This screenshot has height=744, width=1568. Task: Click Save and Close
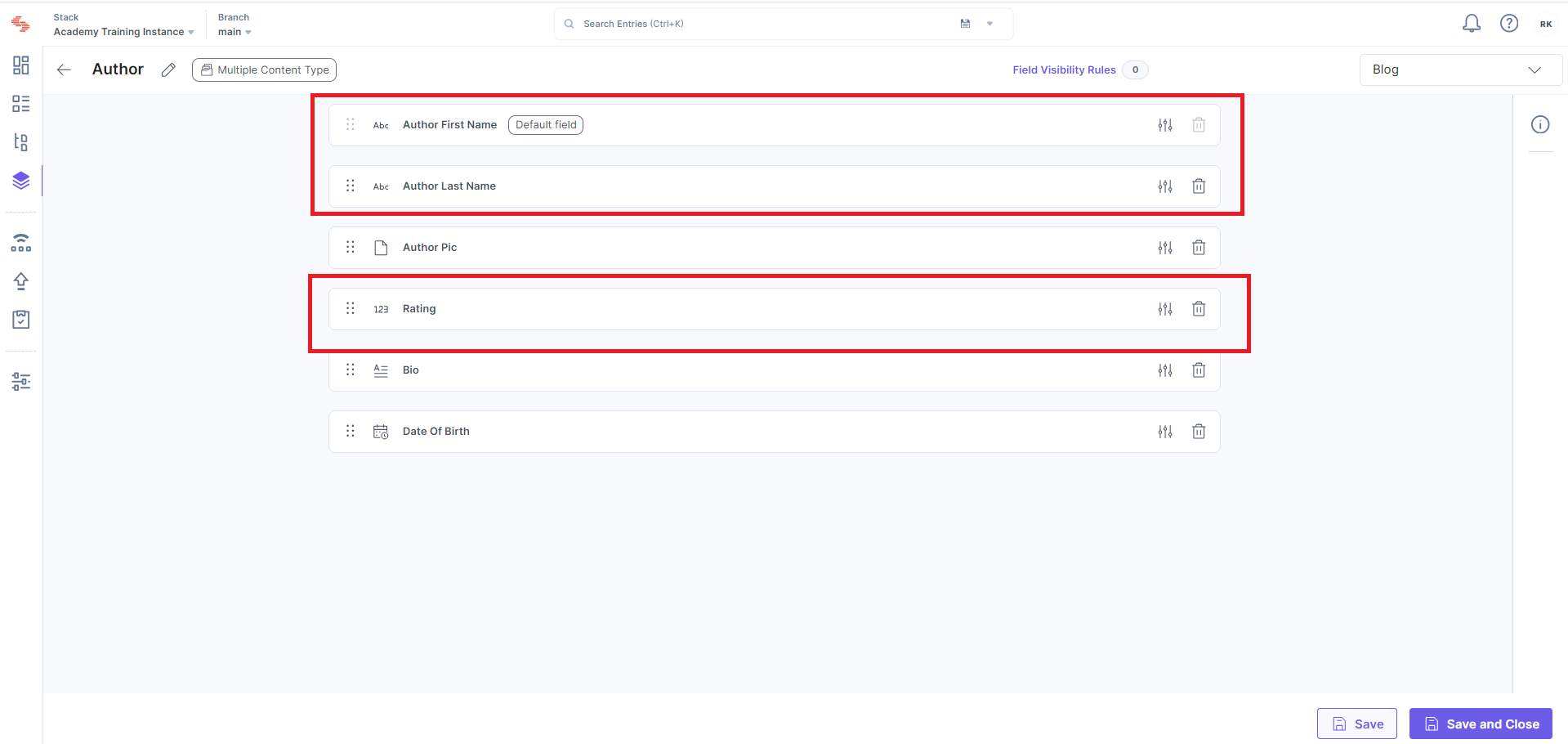1481,724
